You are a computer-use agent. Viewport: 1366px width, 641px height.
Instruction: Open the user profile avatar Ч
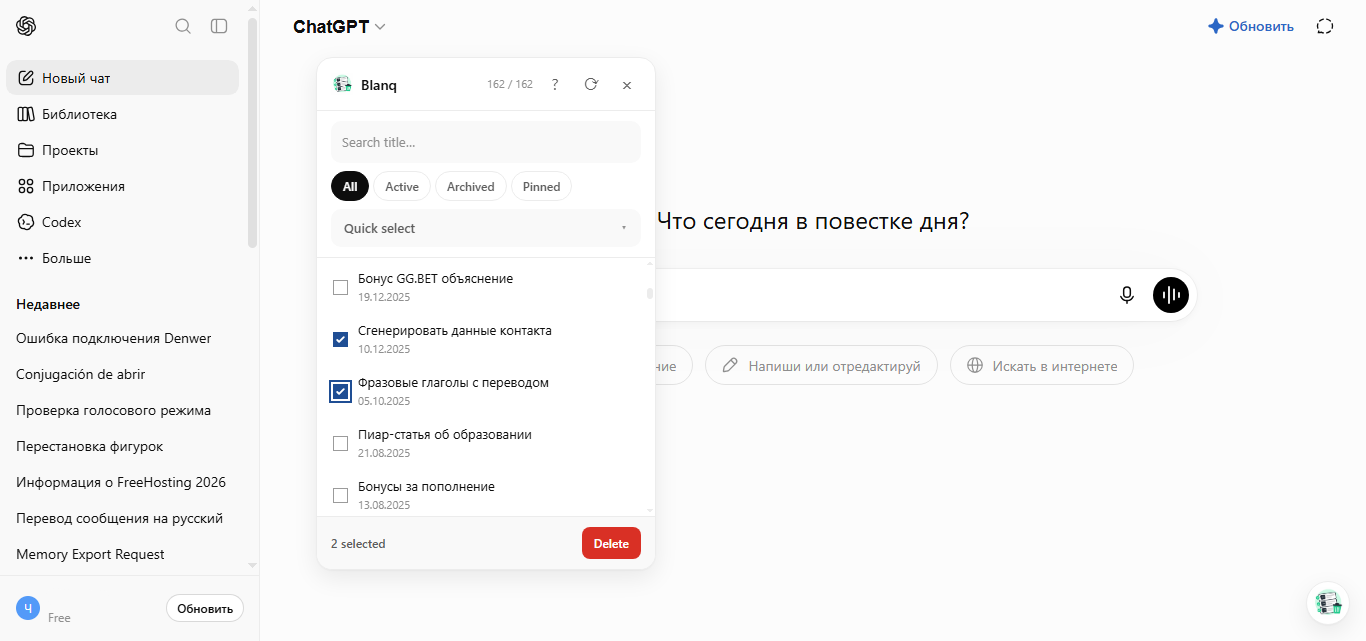point(28,607)
